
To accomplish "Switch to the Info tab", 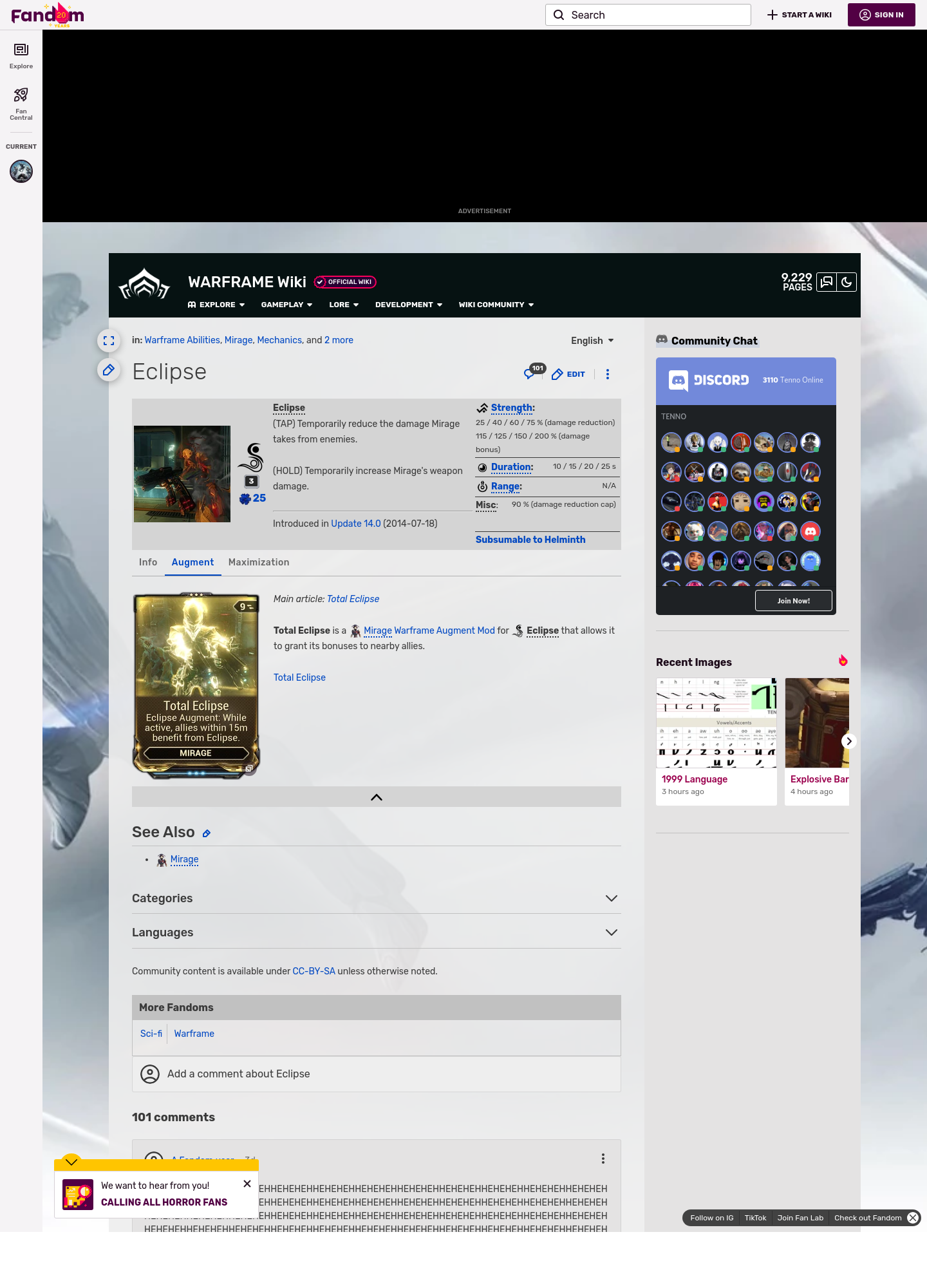I will pos(148,562).
